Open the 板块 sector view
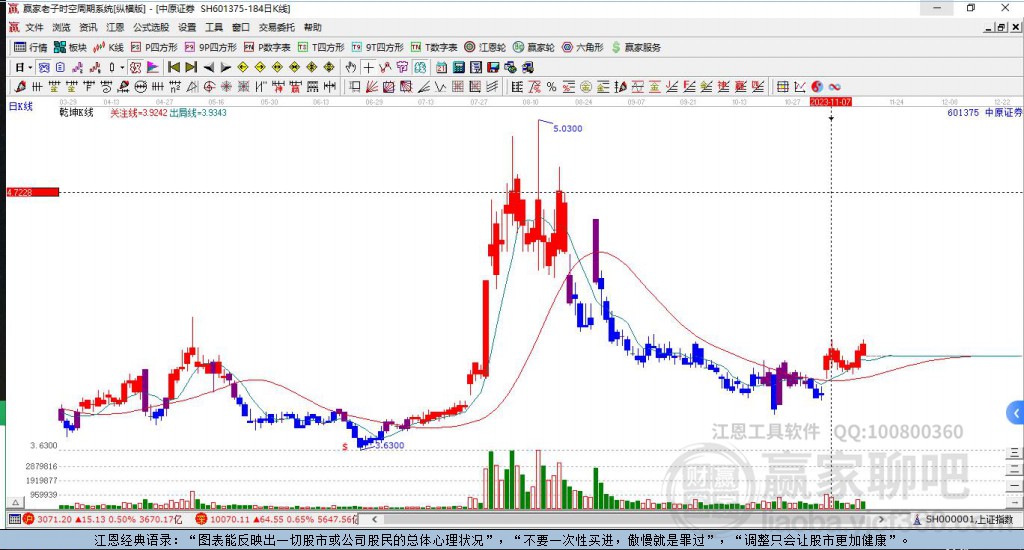 70,47
